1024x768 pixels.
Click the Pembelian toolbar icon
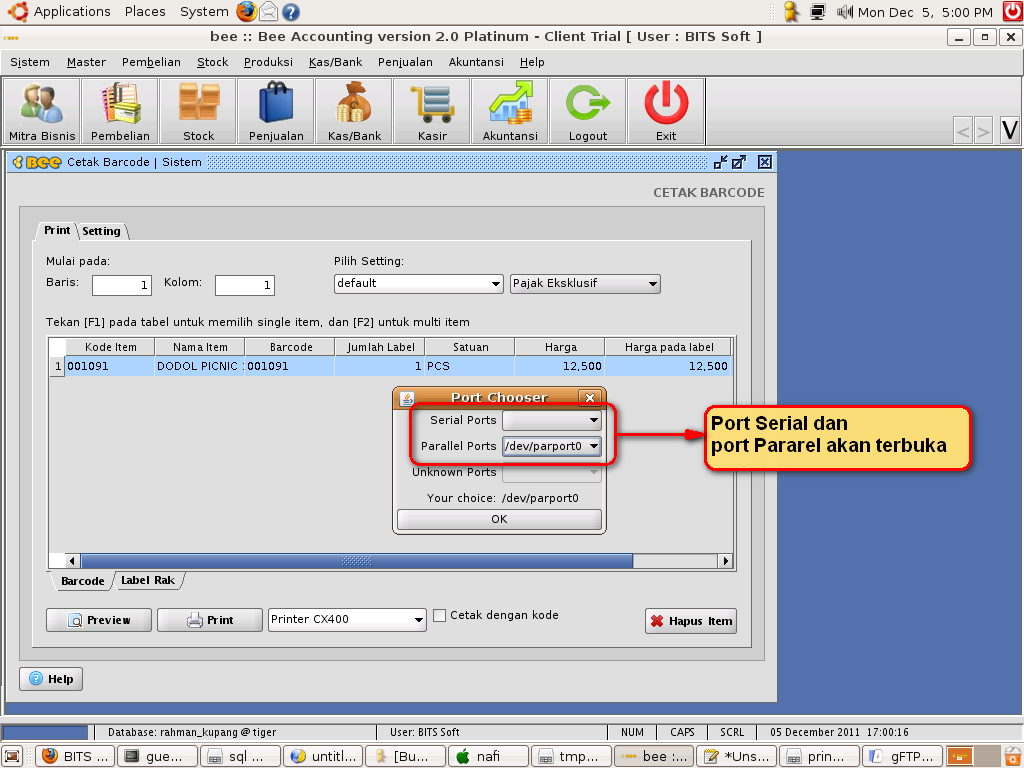(x=120, y=111)
